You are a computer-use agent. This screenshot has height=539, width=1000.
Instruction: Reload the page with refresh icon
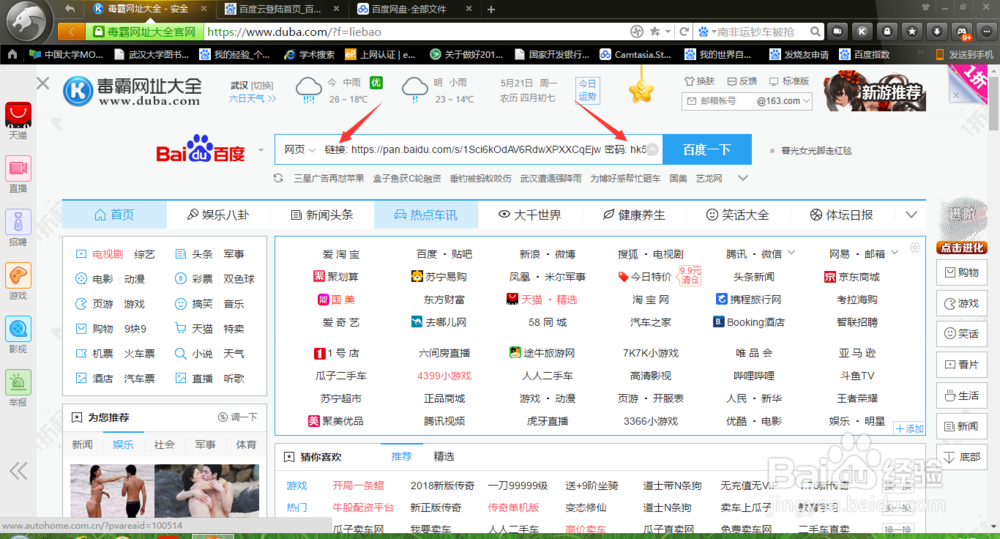(x=684, y=31)
